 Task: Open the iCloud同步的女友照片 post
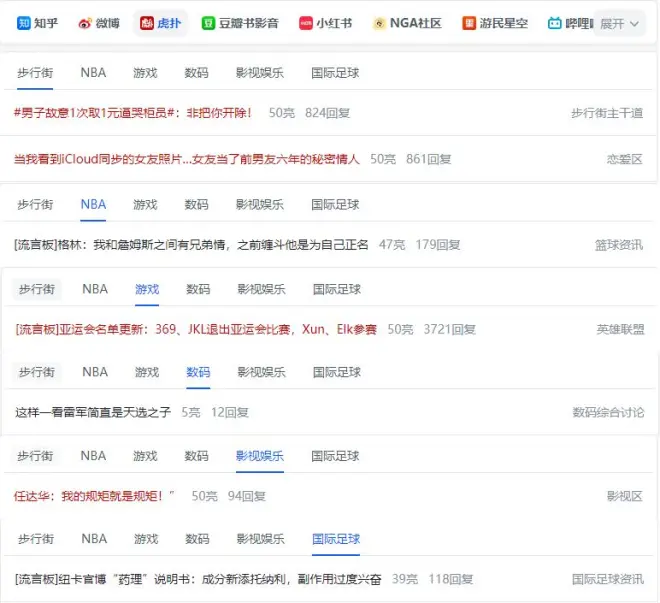pos(186,159)
